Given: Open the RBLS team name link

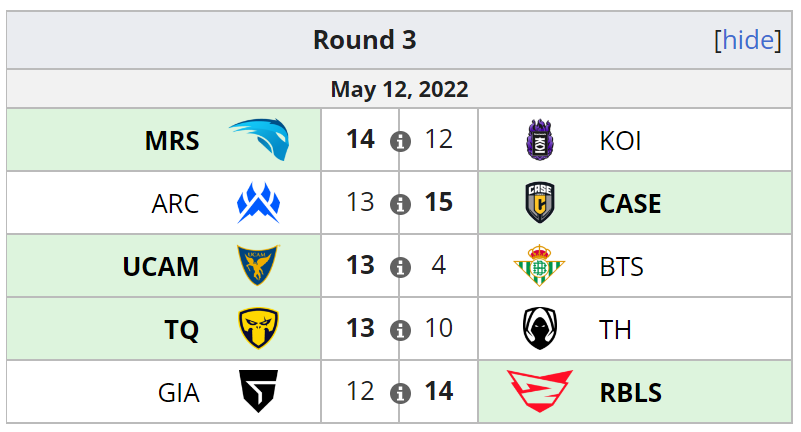Looking at the screenshot, I should [630, 393].
